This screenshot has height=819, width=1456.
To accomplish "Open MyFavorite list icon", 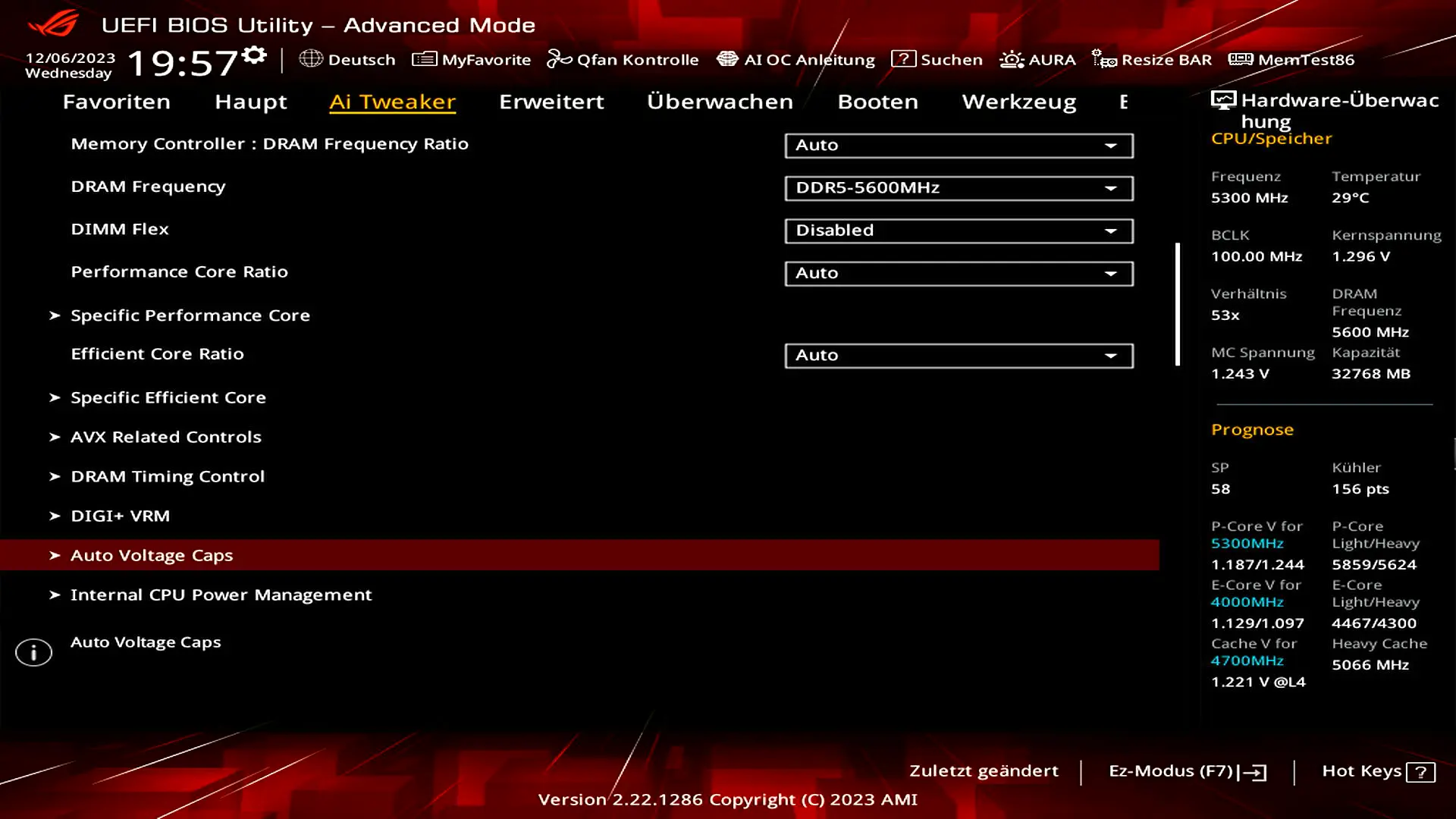I will [x=424, y=59].
